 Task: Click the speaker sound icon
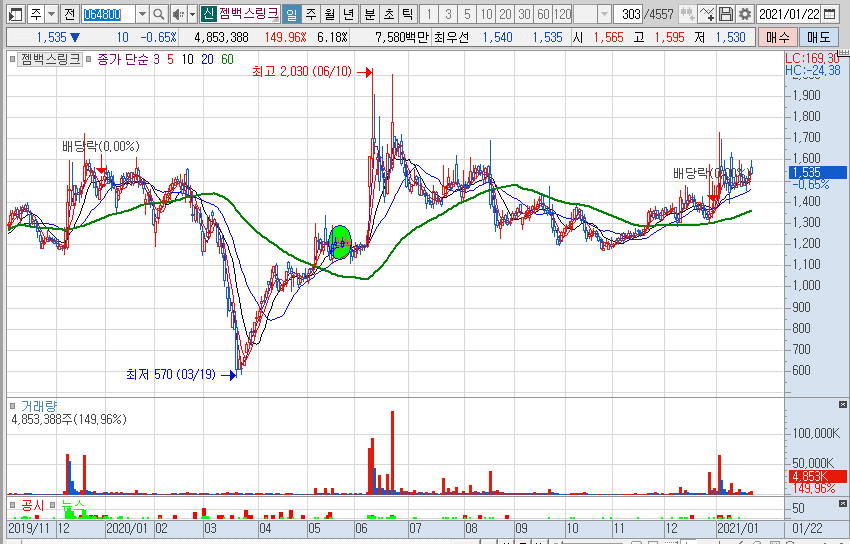click(x=177, y=14)
